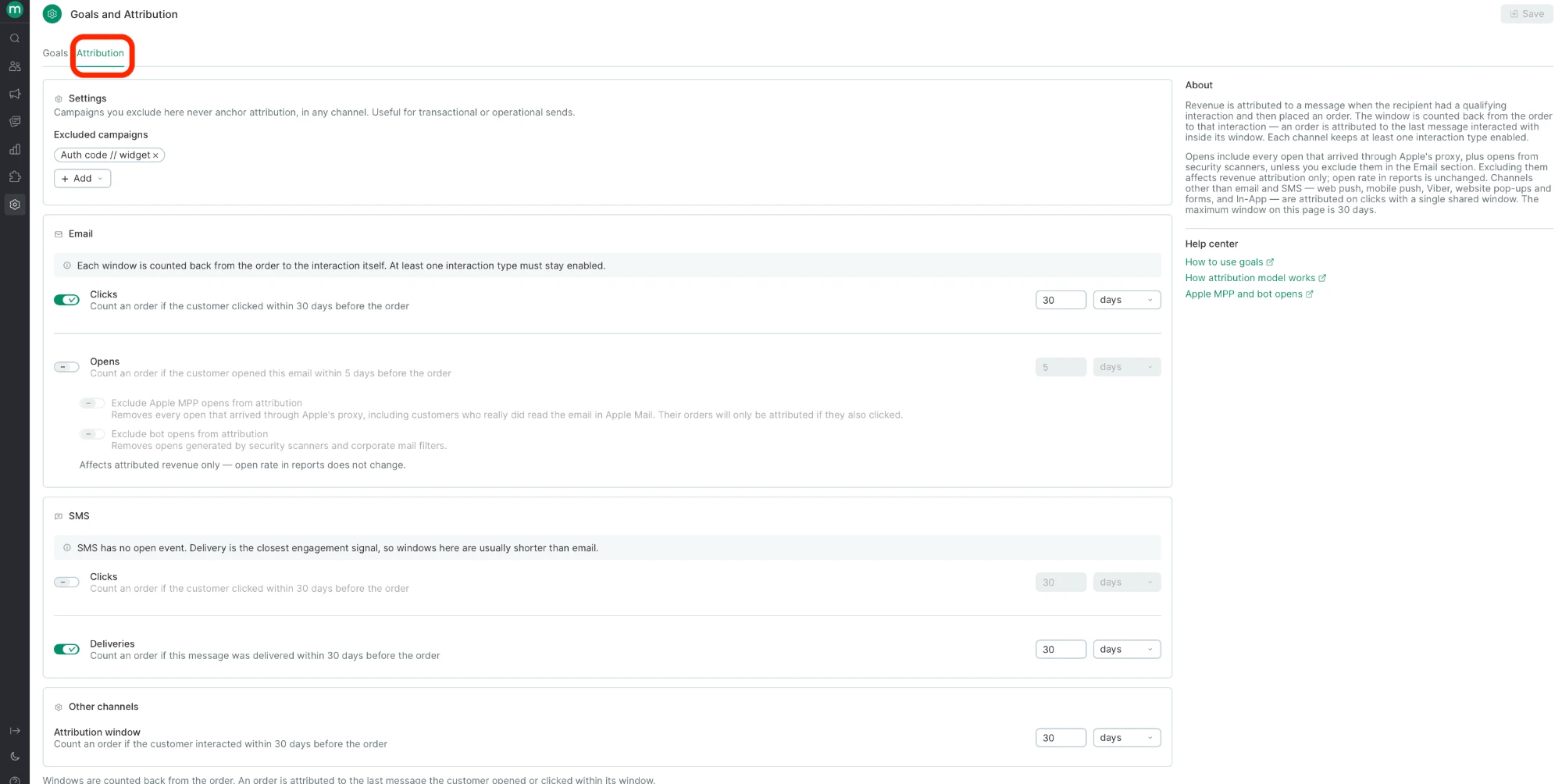Click external-link icon after 'Apple MPP and bot opens'
1562x784 pixels.
(1310, 294)
